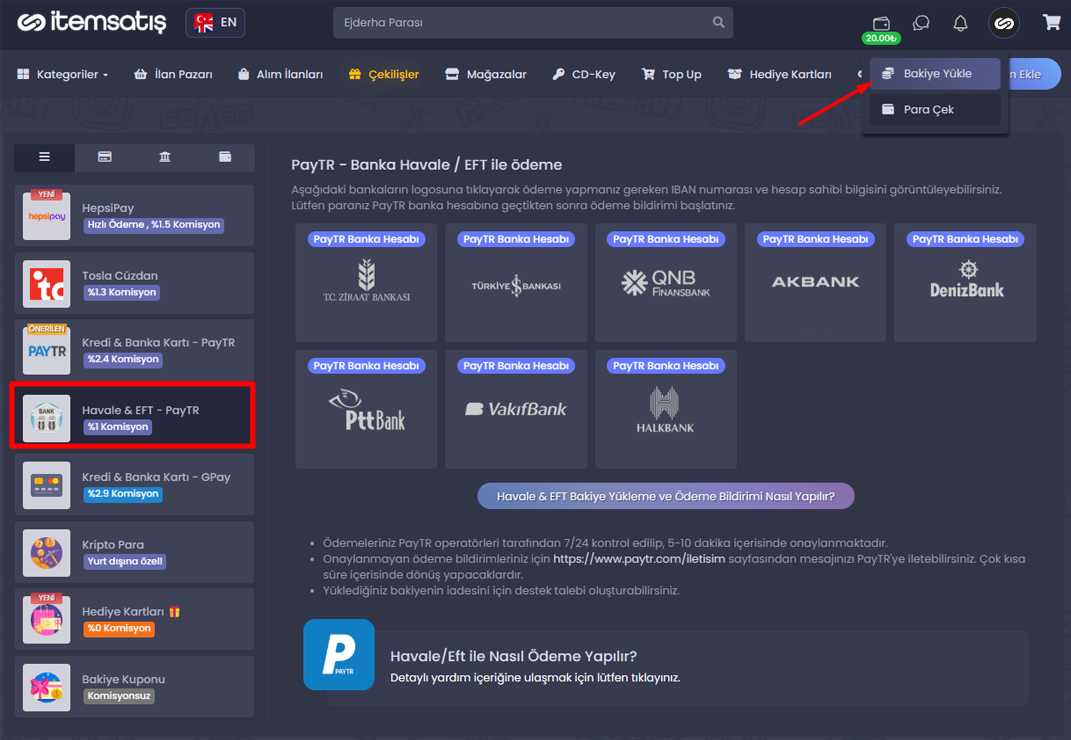This screenshot has width=1071, height=740.
Task: Open the chat messages icon
Action: point(921,23)
